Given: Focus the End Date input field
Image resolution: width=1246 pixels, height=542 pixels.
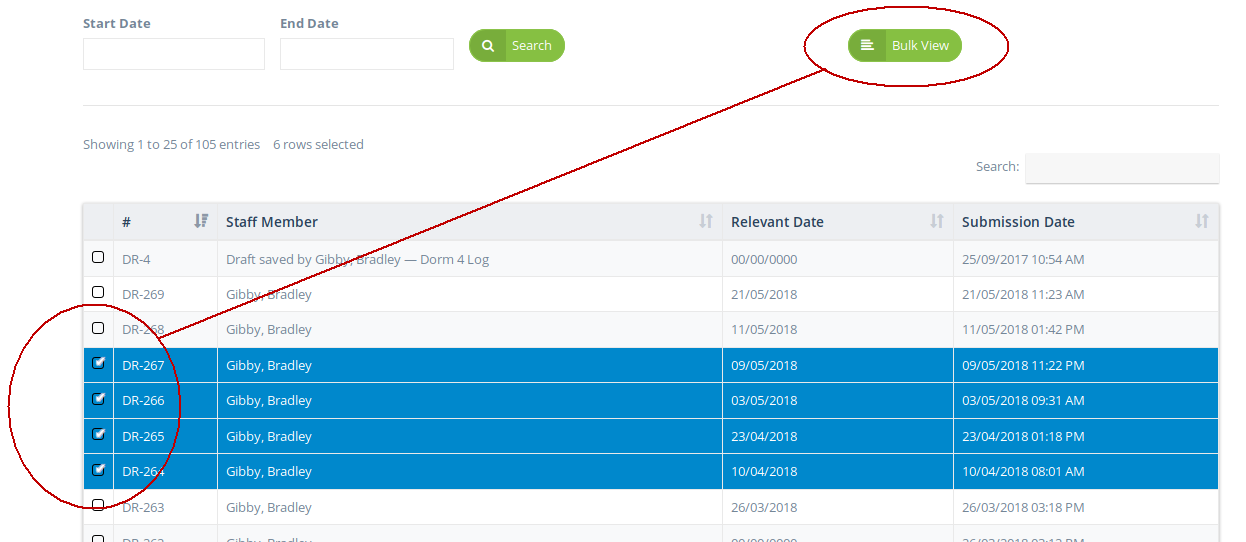Looking at the screenshot, I should tap(367, 54).
